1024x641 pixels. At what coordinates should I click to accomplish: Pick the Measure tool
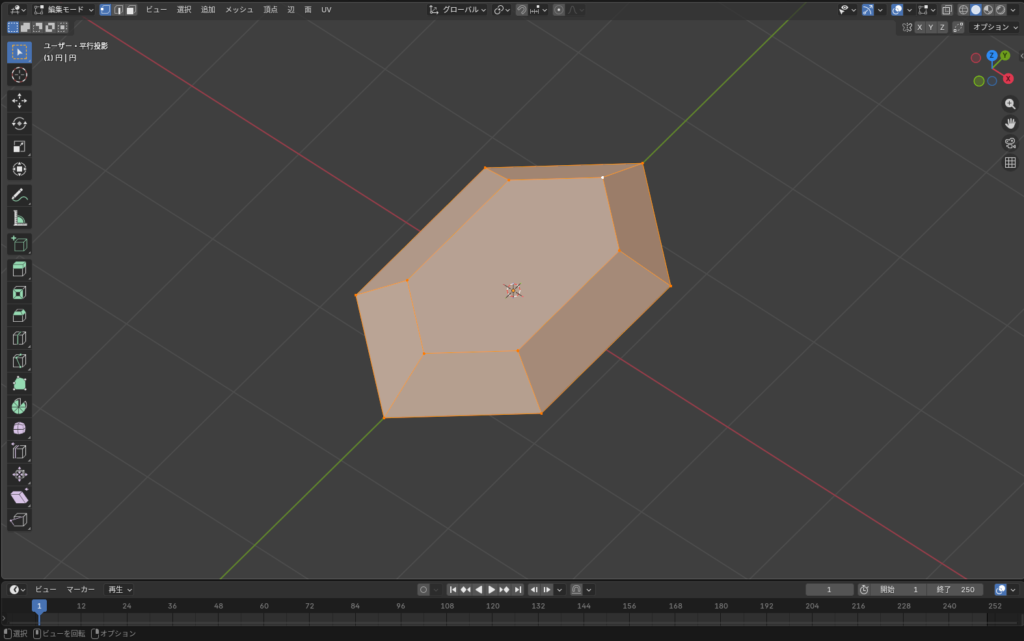point(19,218)
